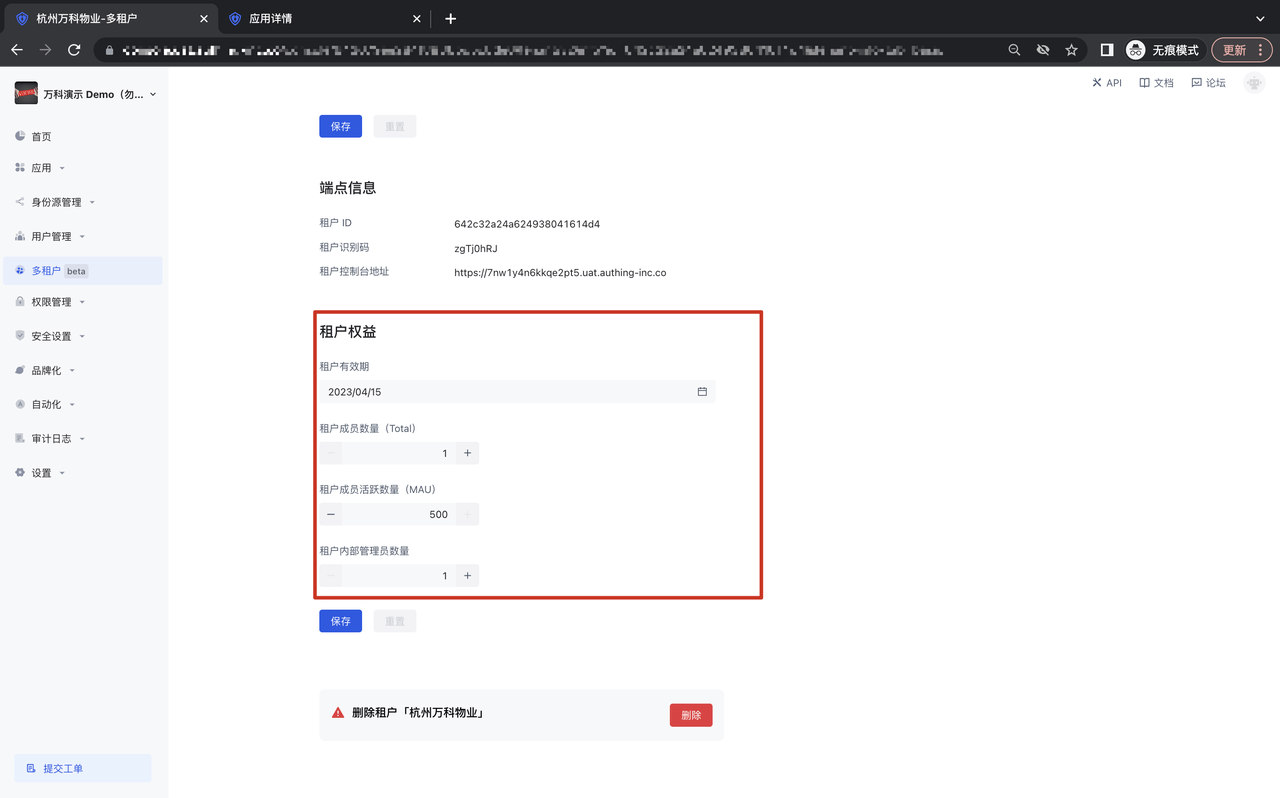Screen dimensions: 1280x798
Task: Click the 租户成员活跃数量 value field showing 500
Action: tap(398, 514)
